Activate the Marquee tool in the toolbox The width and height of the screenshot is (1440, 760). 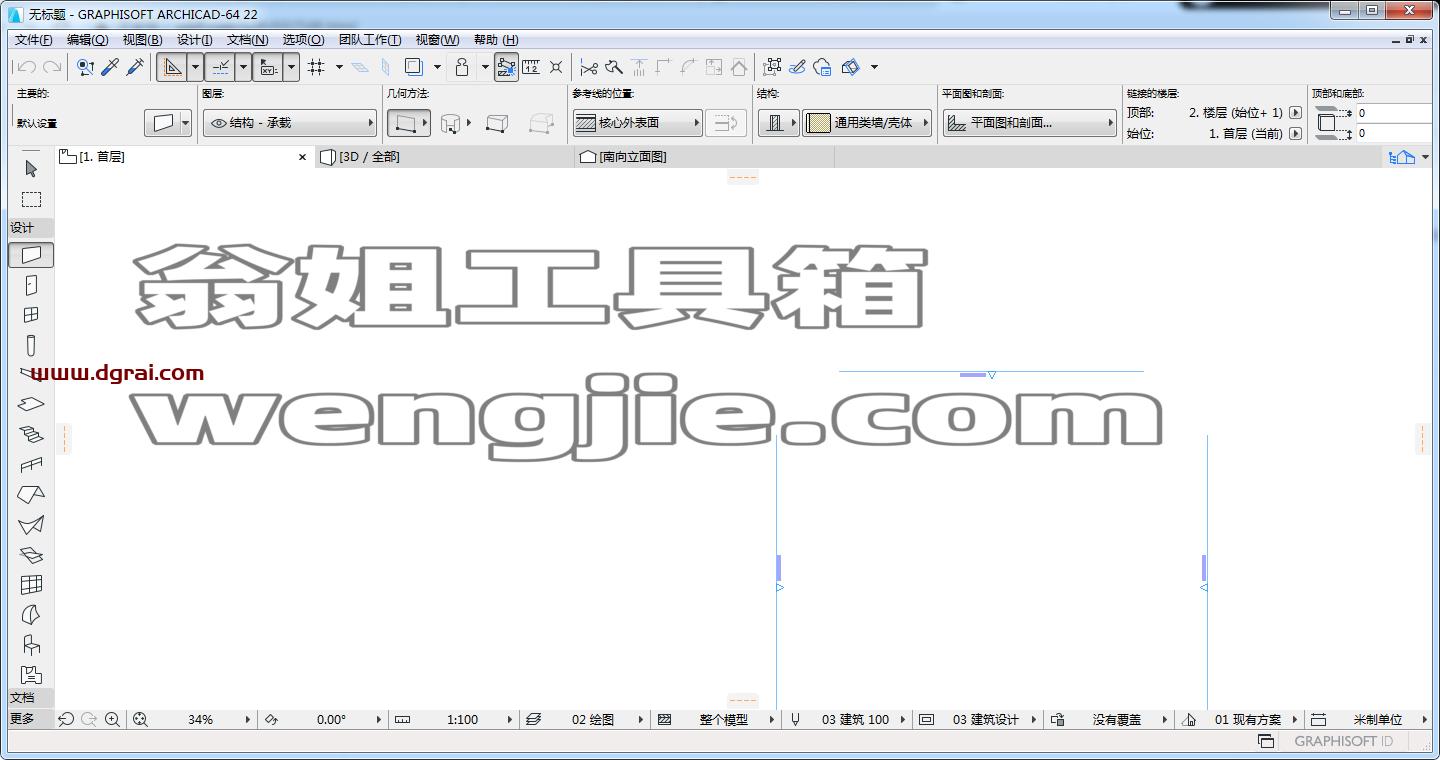coord(31,199)
